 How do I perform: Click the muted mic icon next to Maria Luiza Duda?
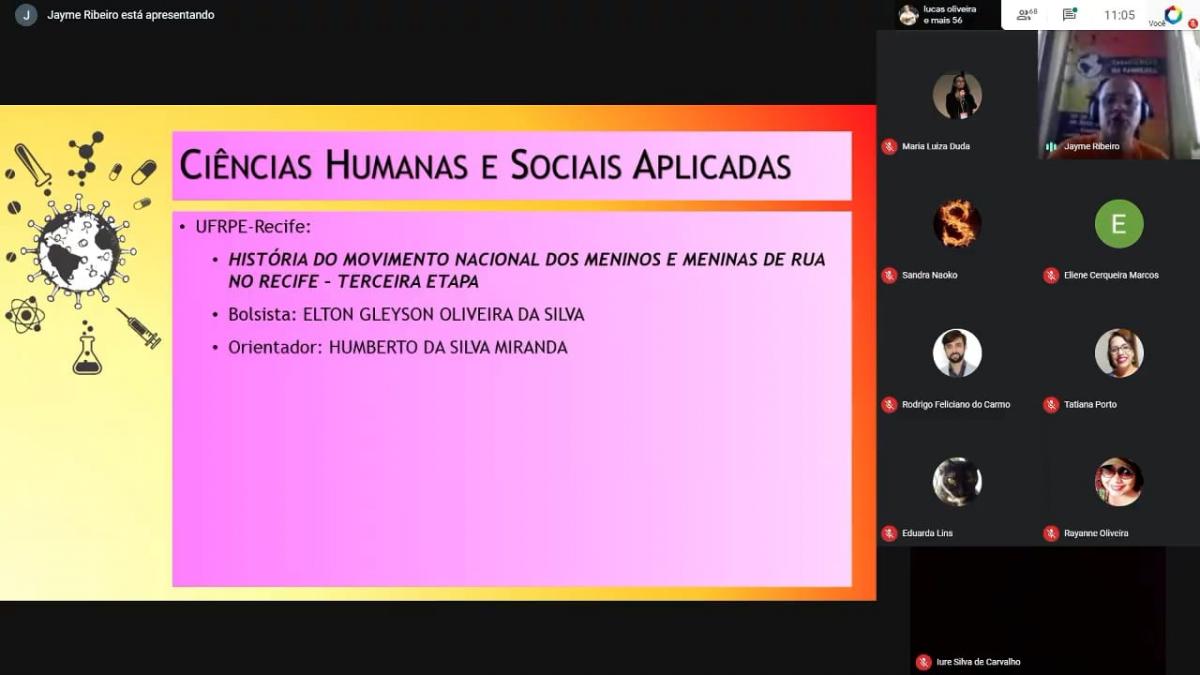pyautogui.click(x=889, y=146)
